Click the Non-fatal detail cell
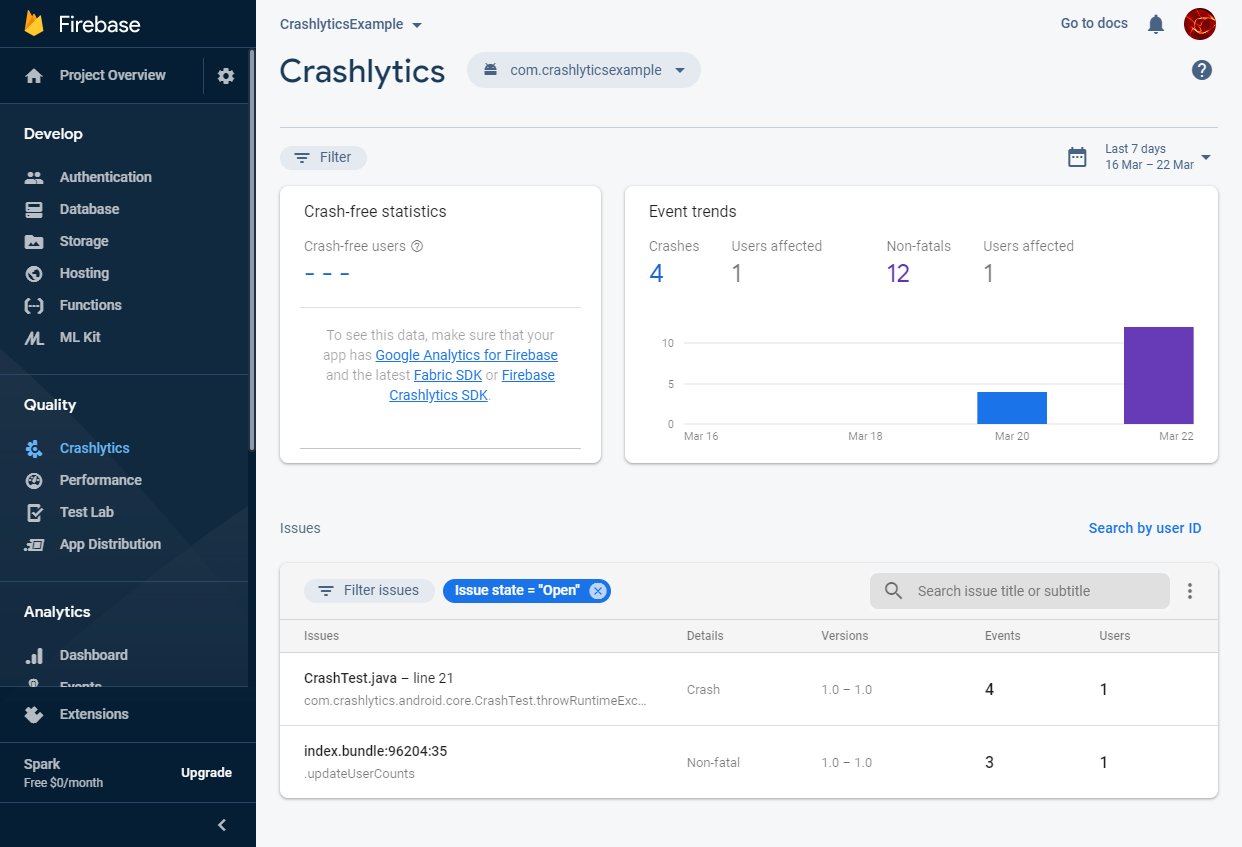The height and width of the screenshot is (847, 1242). (714, 763)
